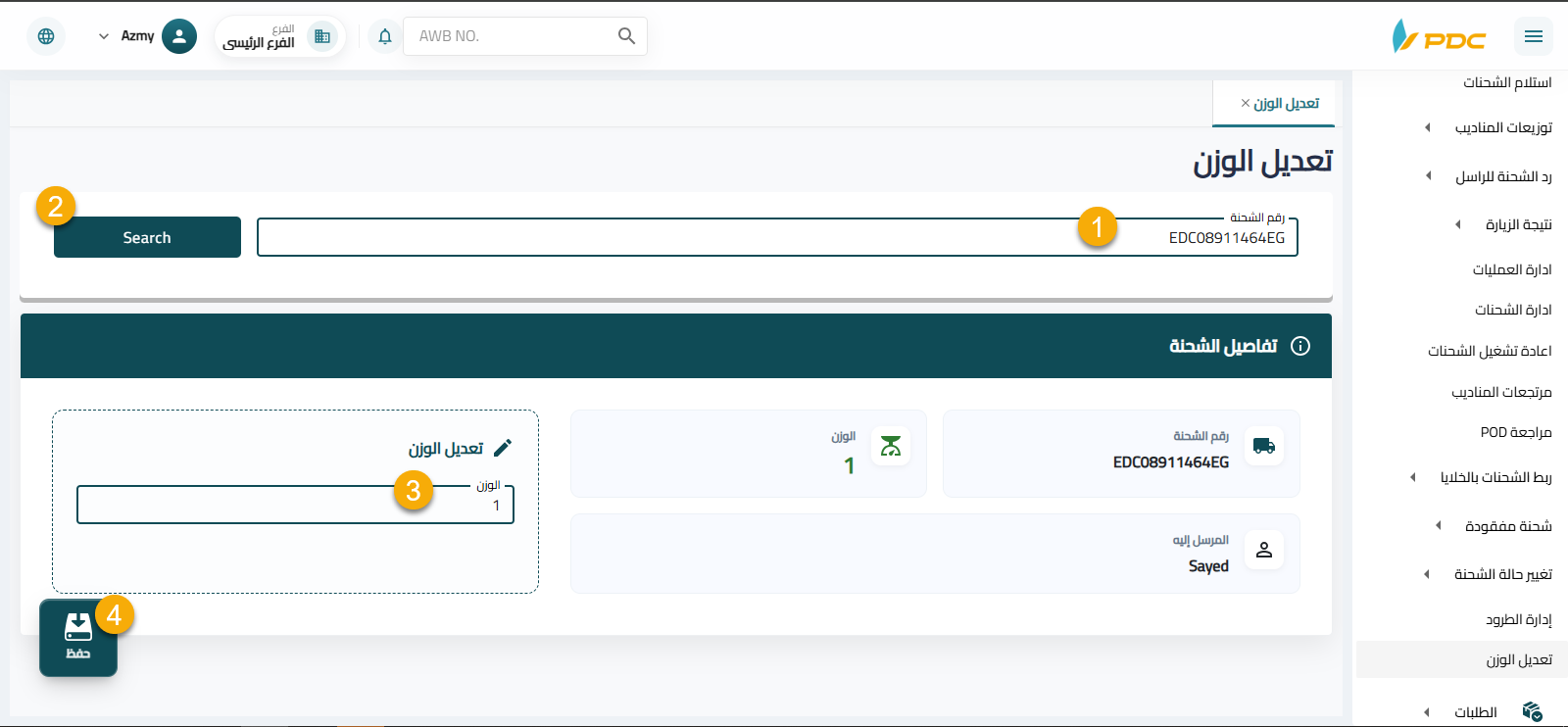Viewport: 1568px width, 727px height.
Task: Open مرتجعات المناديب in sidebar
Action: (x=1501, y=392)
